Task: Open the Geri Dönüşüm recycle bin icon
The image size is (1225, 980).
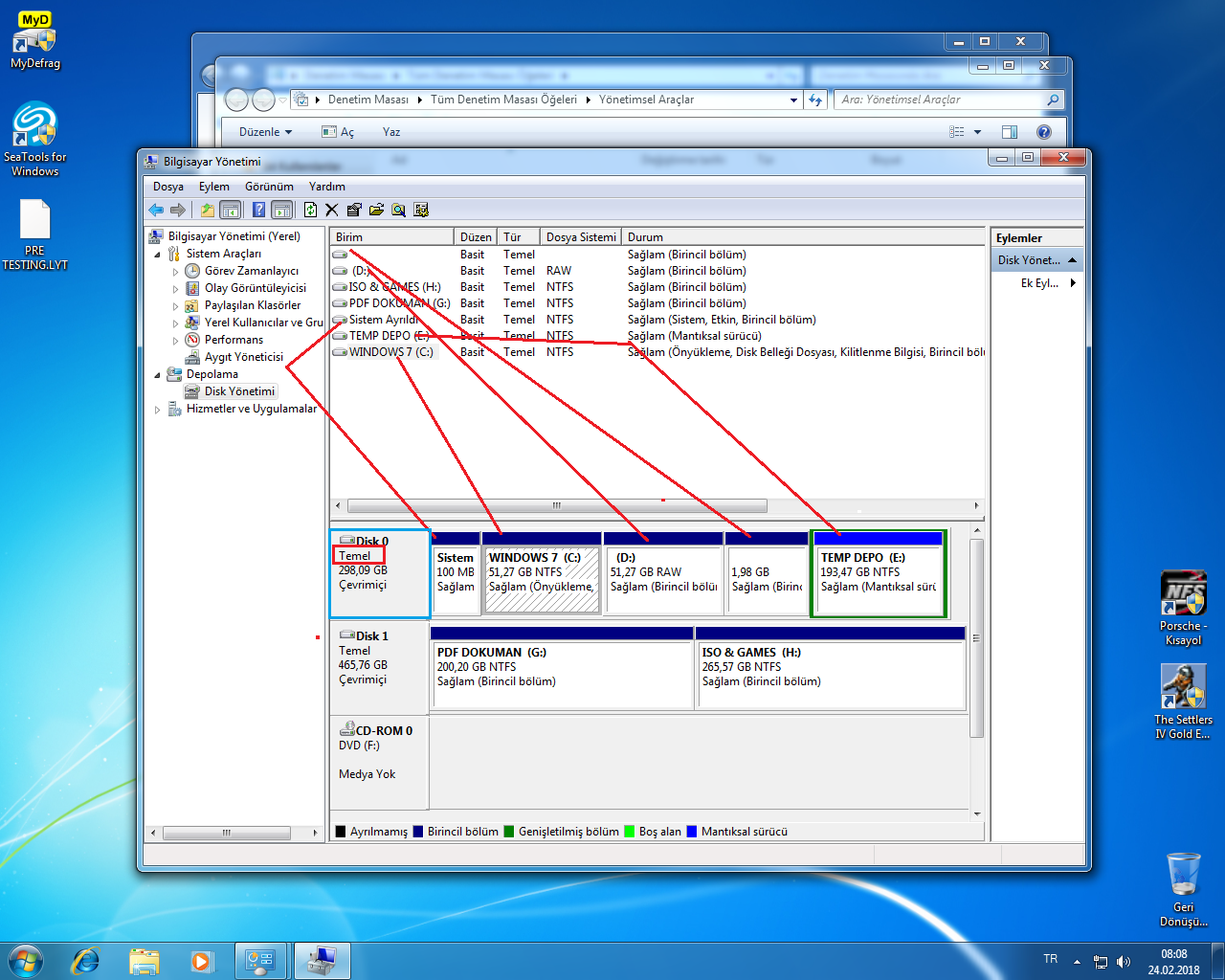Action: click(x=1184, y=889)
